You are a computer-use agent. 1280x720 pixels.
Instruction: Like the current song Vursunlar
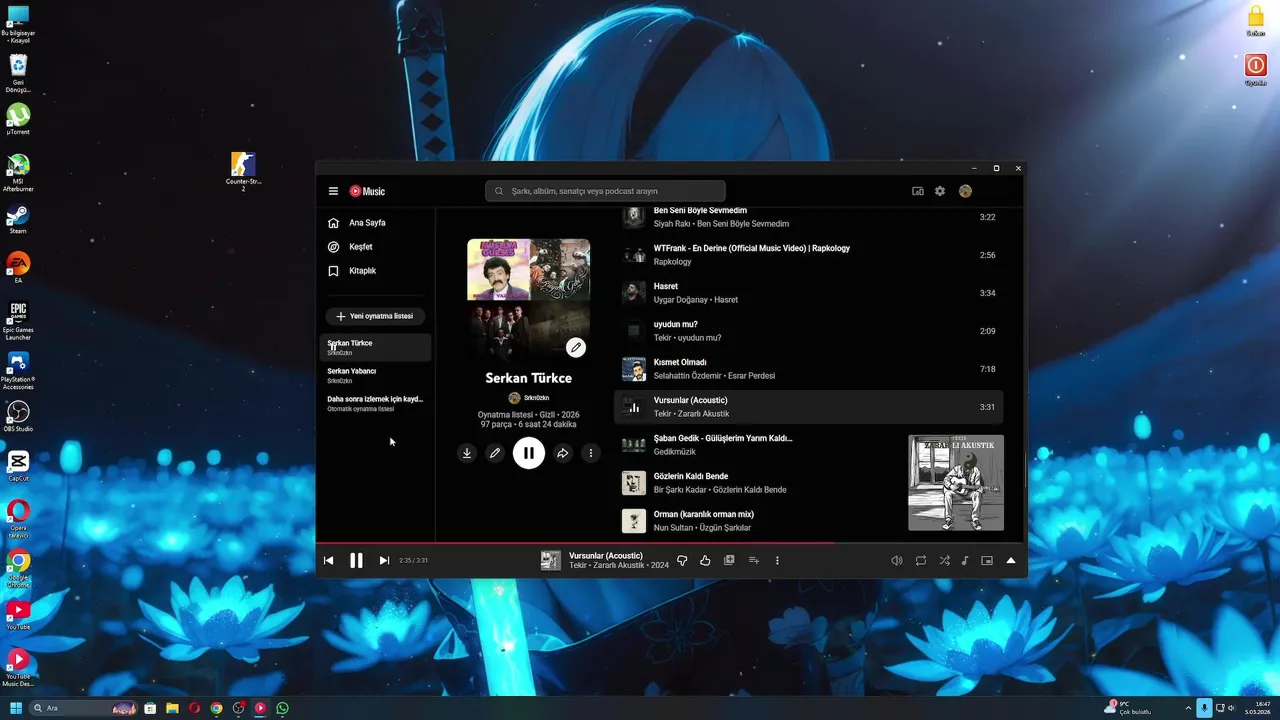[705, 561]
